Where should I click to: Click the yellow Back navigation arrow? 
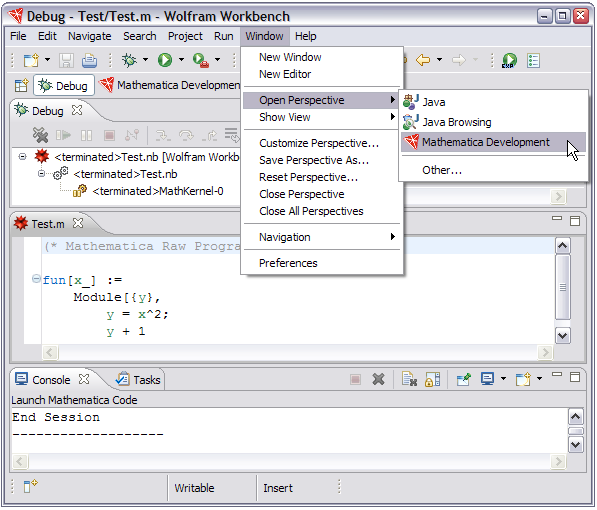[x=423, y=59]
